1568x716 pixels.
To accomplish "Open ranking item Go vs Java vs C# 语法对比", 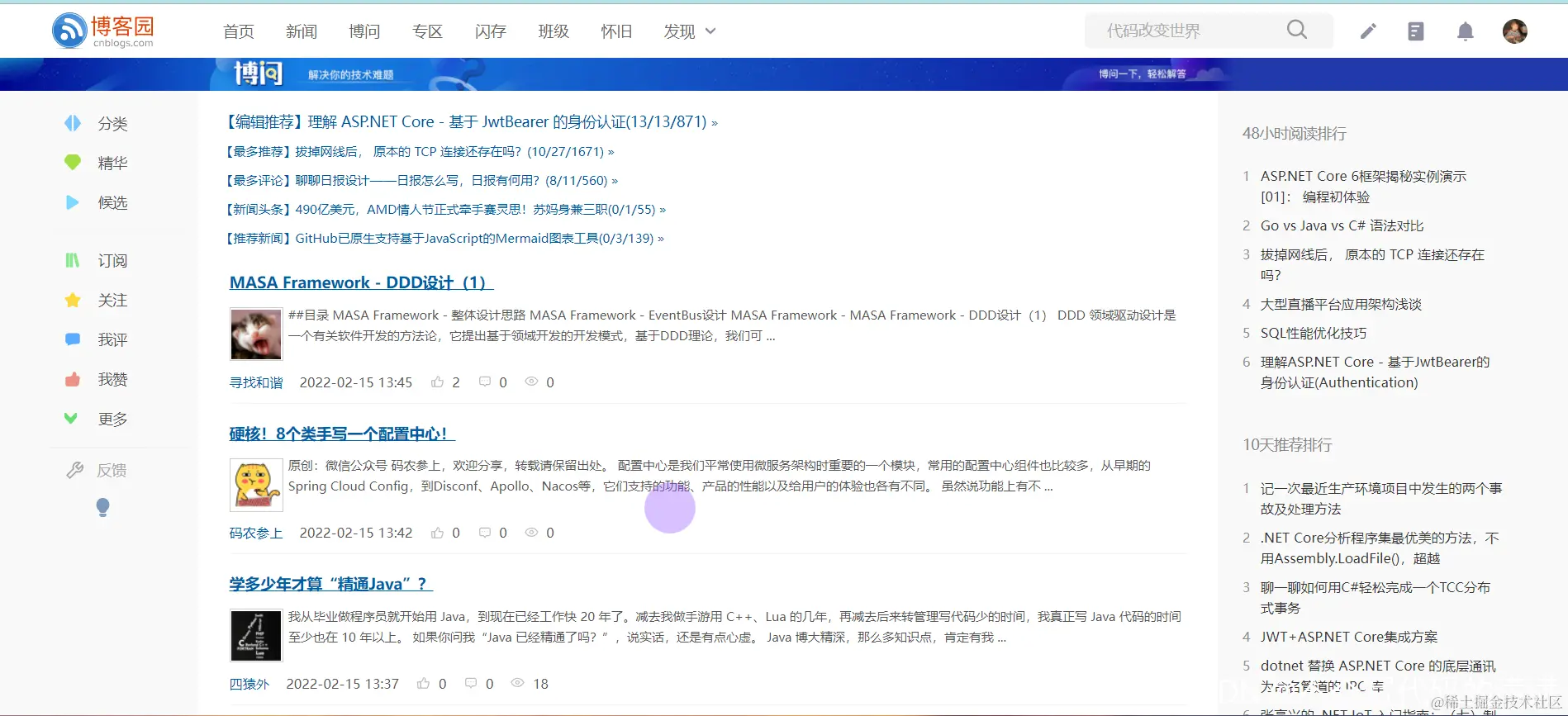I will 1342,225.
